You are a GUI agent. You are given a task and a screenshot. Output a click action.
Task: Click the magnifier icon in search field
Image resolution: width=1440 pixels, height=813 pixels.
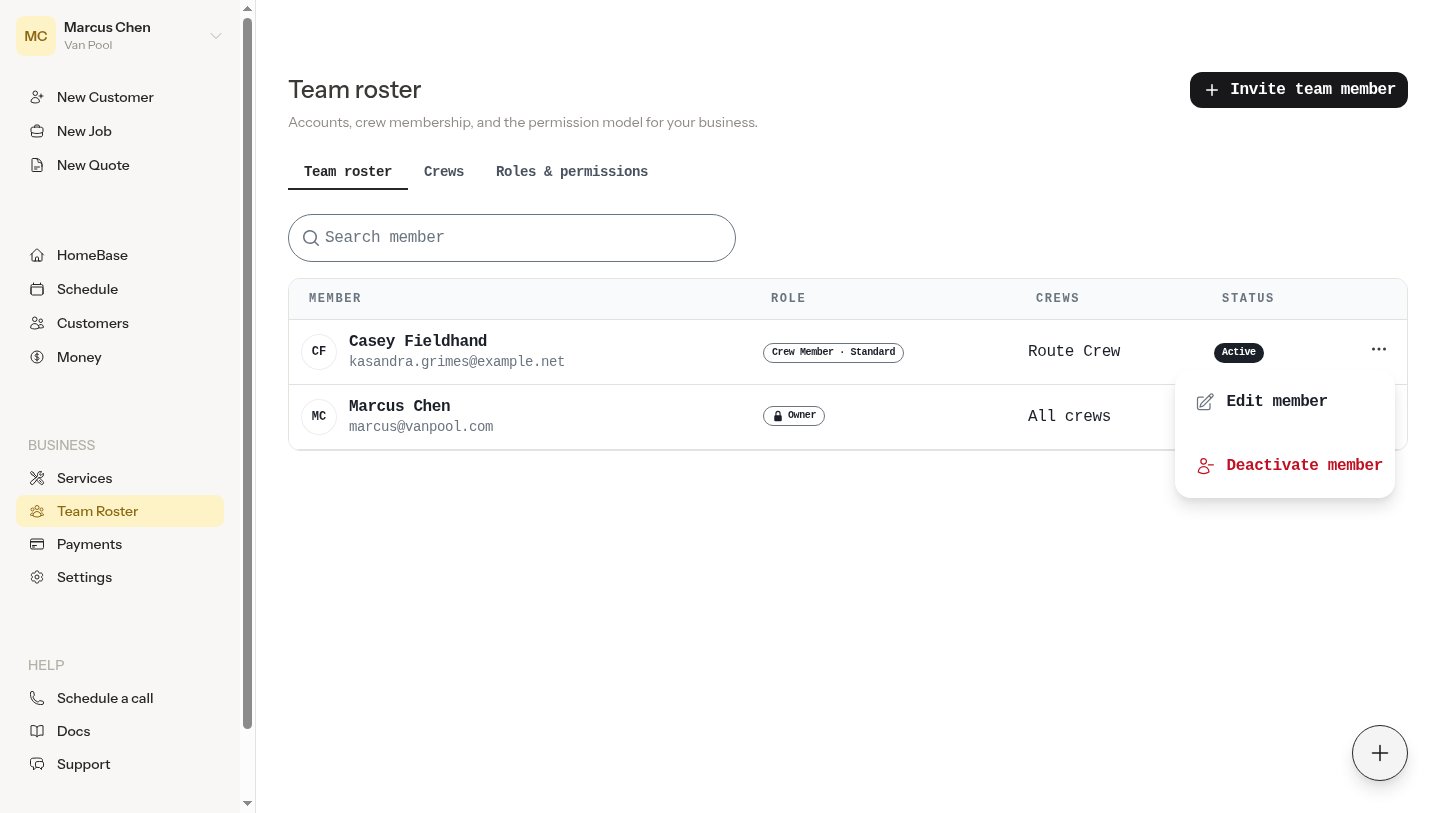coord(311,238)
